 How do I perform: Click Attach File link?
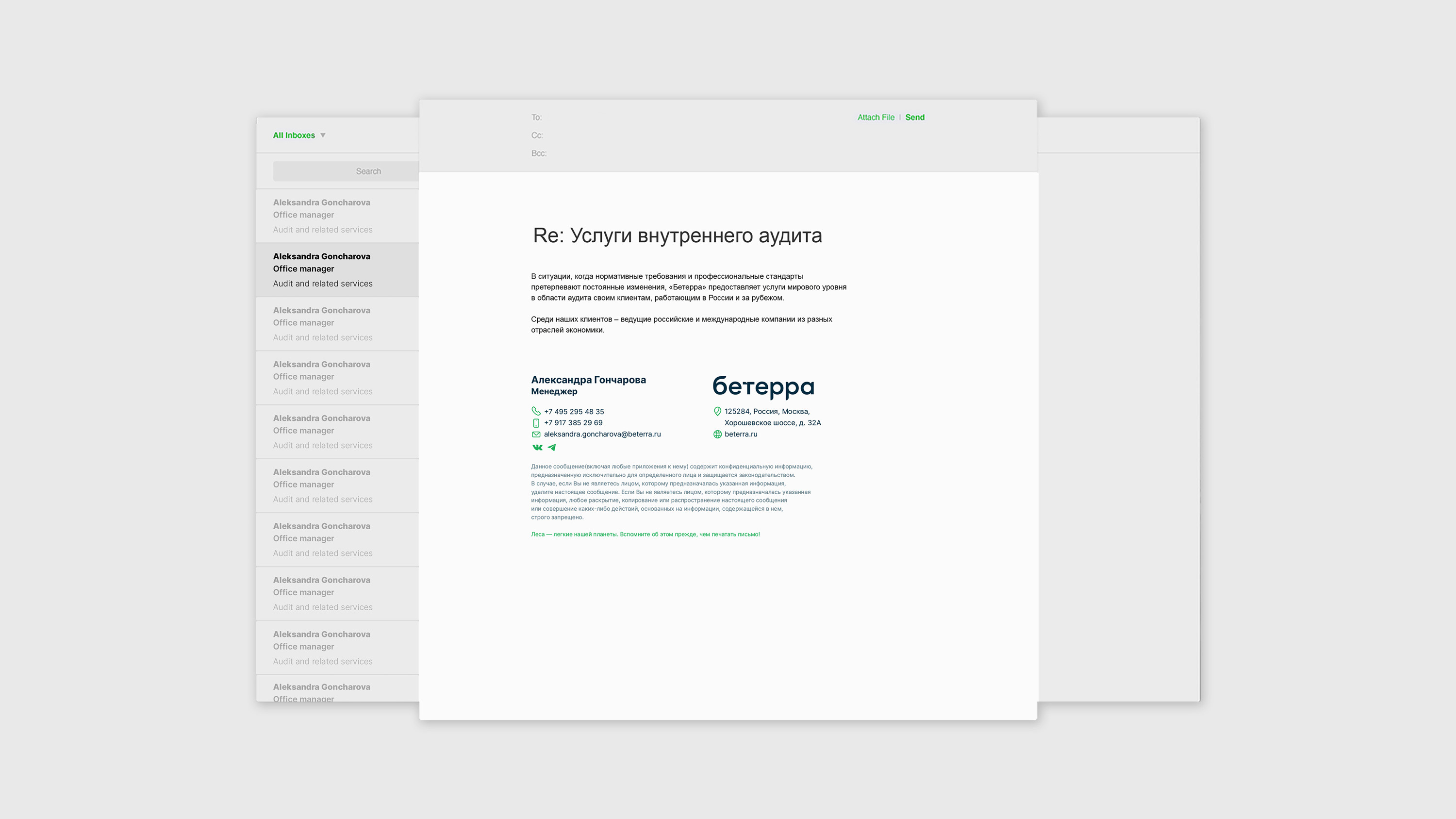click(x=876, y=117)
